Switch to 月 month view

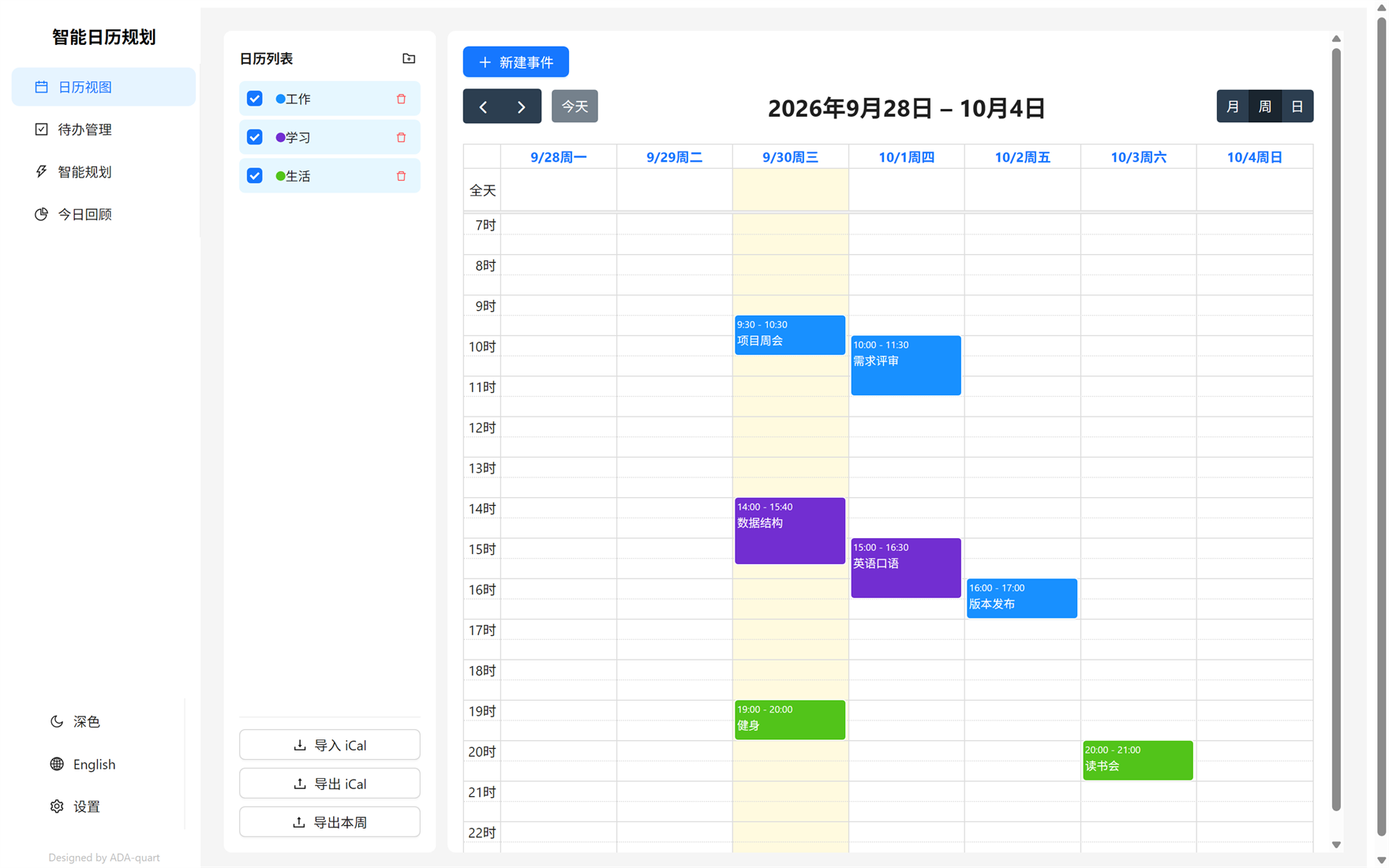pos(1233,107)
